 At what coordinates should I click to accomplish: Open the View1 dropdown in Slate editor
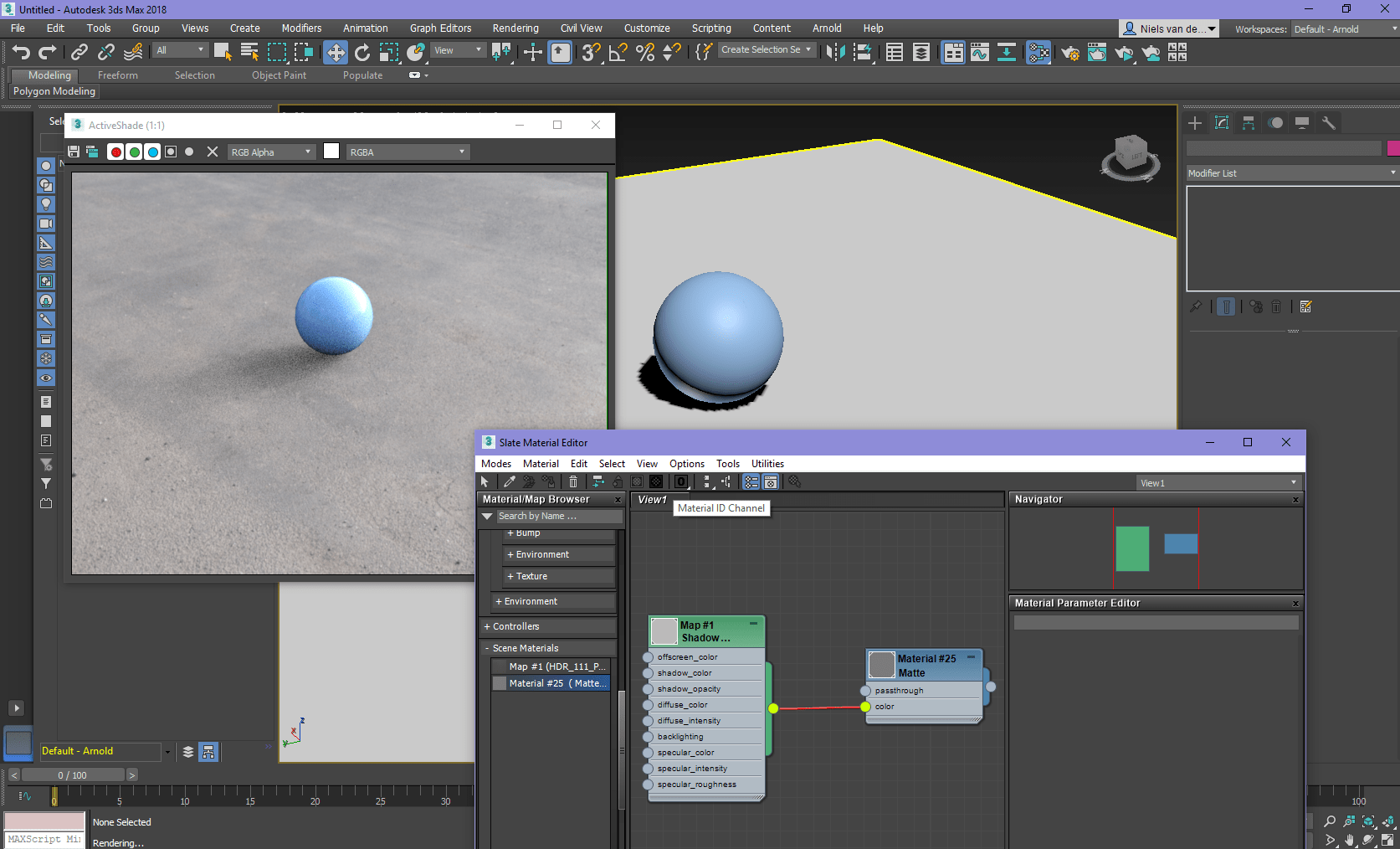[x=1218, y=483]
